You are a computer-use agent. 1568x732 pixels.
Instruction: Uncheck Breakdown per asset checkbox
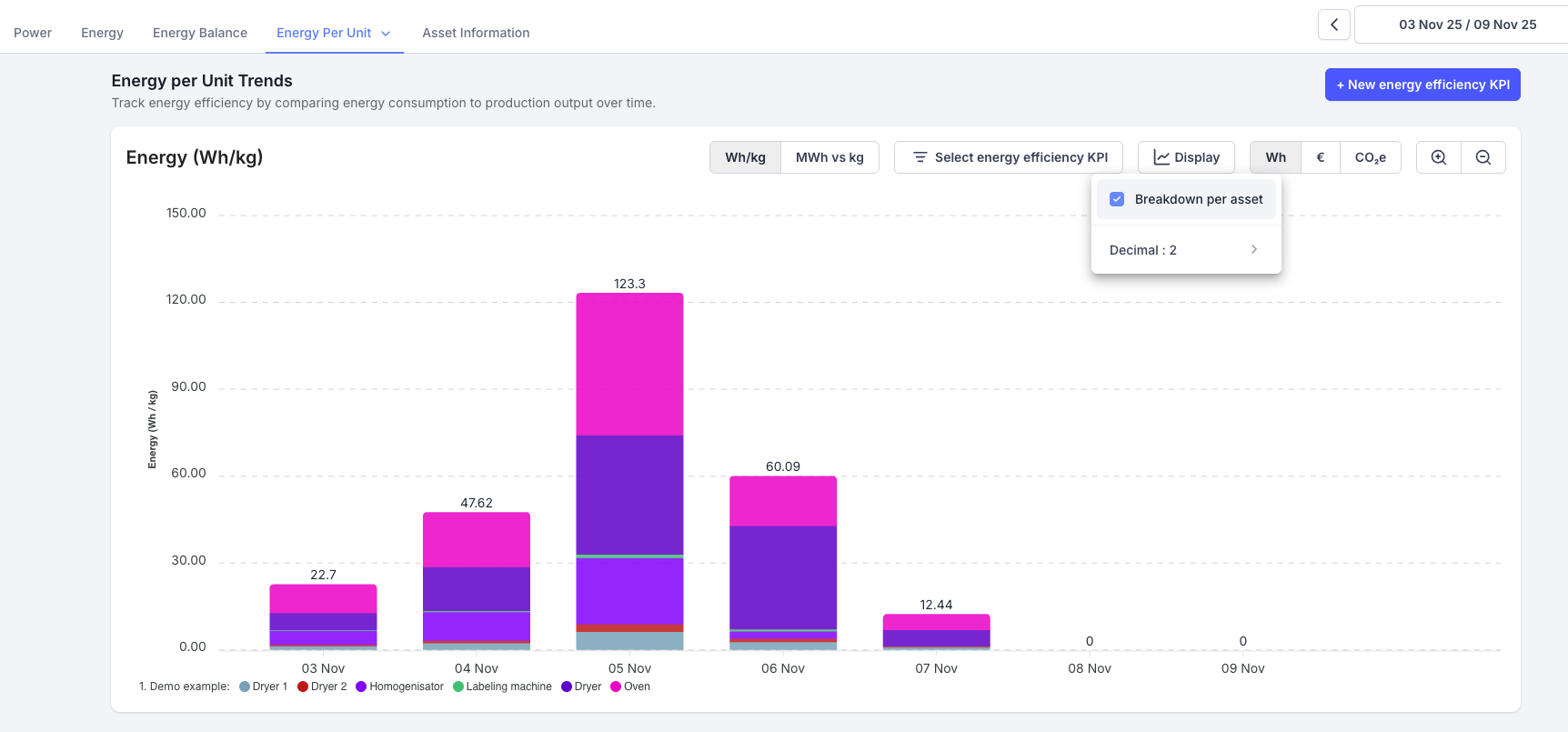pyautogui.click(x=1117, y=199)
